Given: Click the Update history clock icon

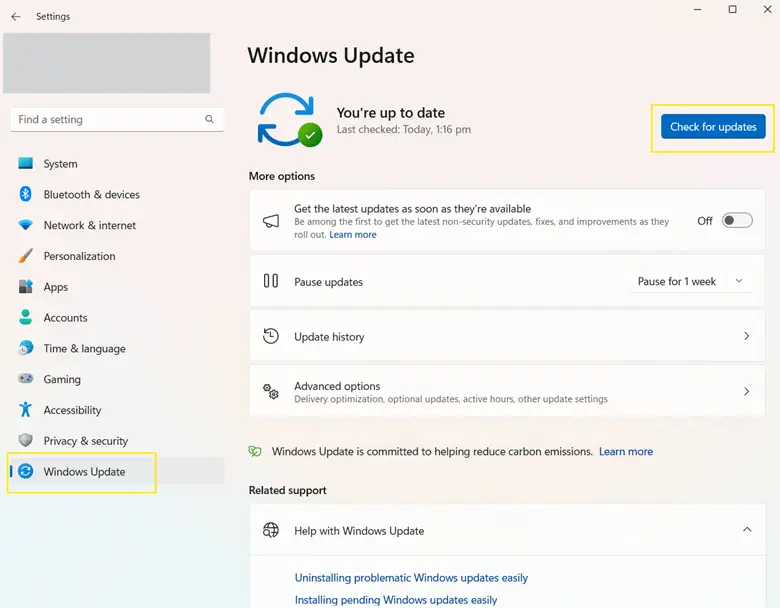Looking at the screenshot, I should [x=271, y=336].
